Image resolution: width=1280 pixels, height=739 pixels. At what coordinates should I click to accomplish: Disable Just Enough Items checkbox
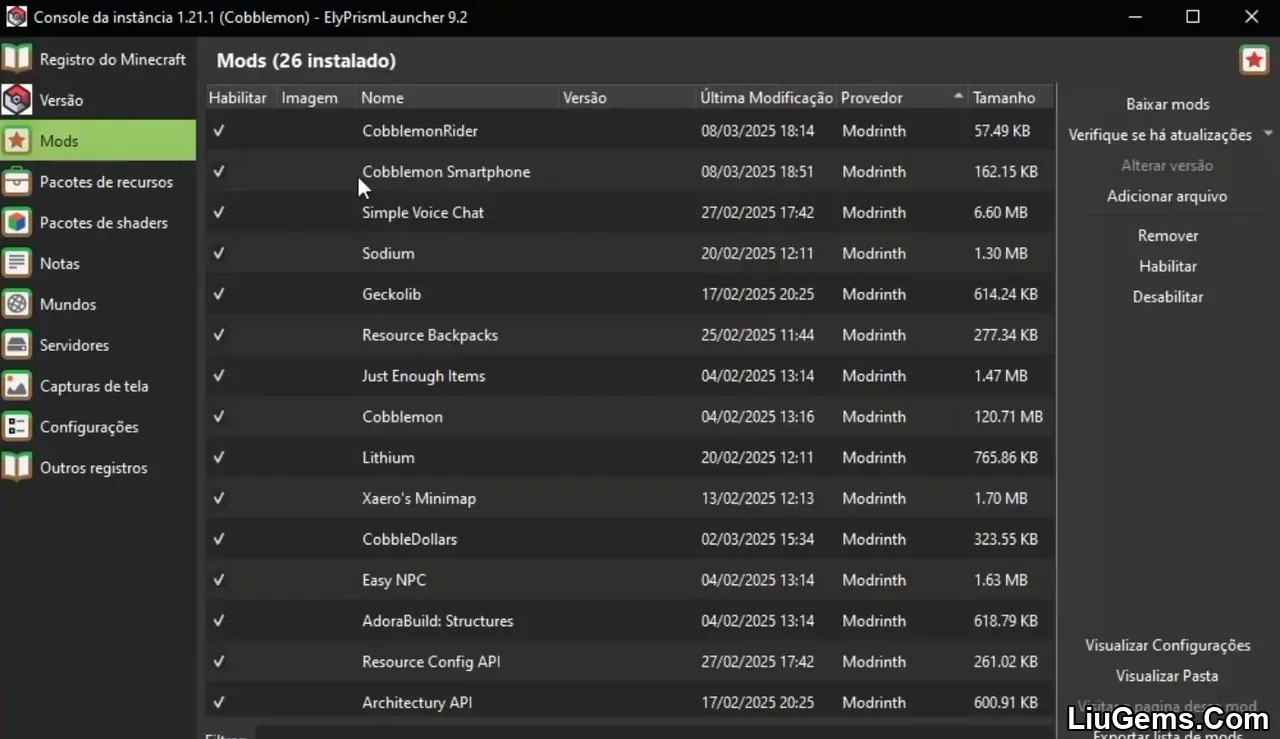click(219, 376)
